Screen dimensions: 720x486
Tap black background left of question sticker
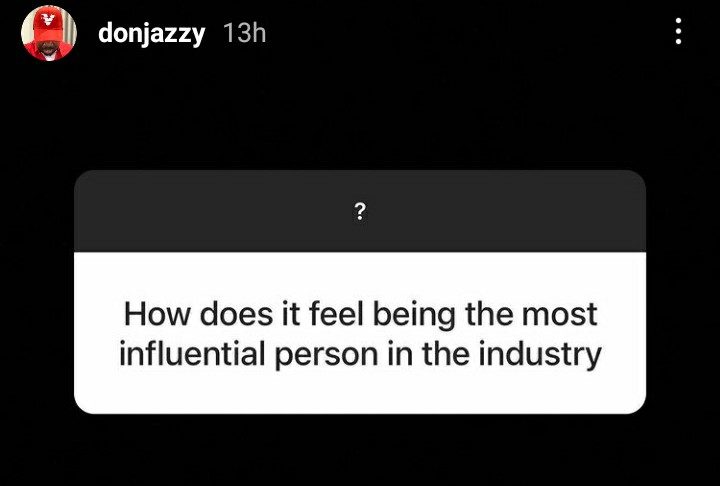pyautogui.click(x=36, y=292)
